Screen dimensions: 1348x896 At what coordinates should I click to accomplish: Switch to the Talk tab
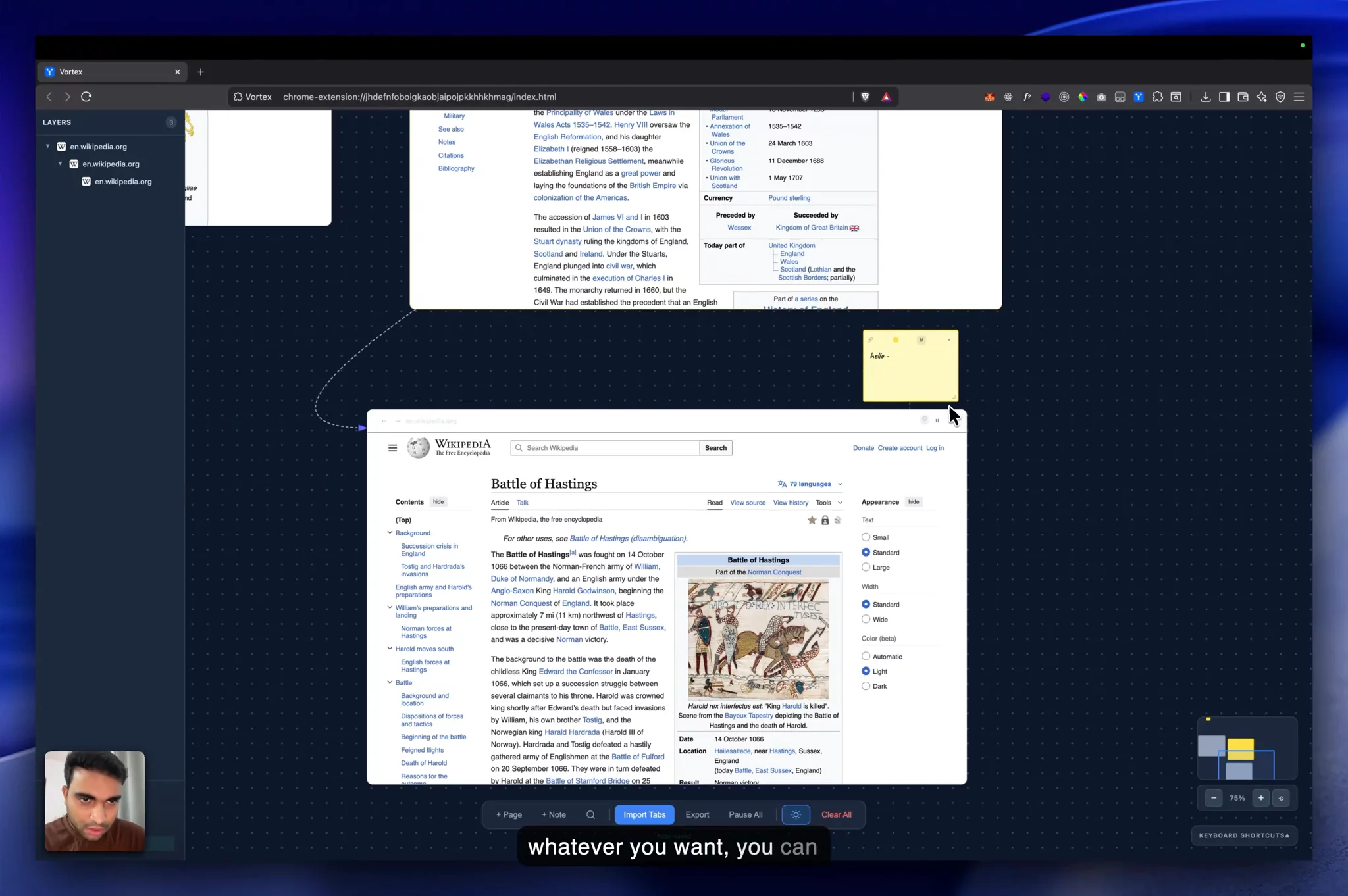tap(522, 503)
